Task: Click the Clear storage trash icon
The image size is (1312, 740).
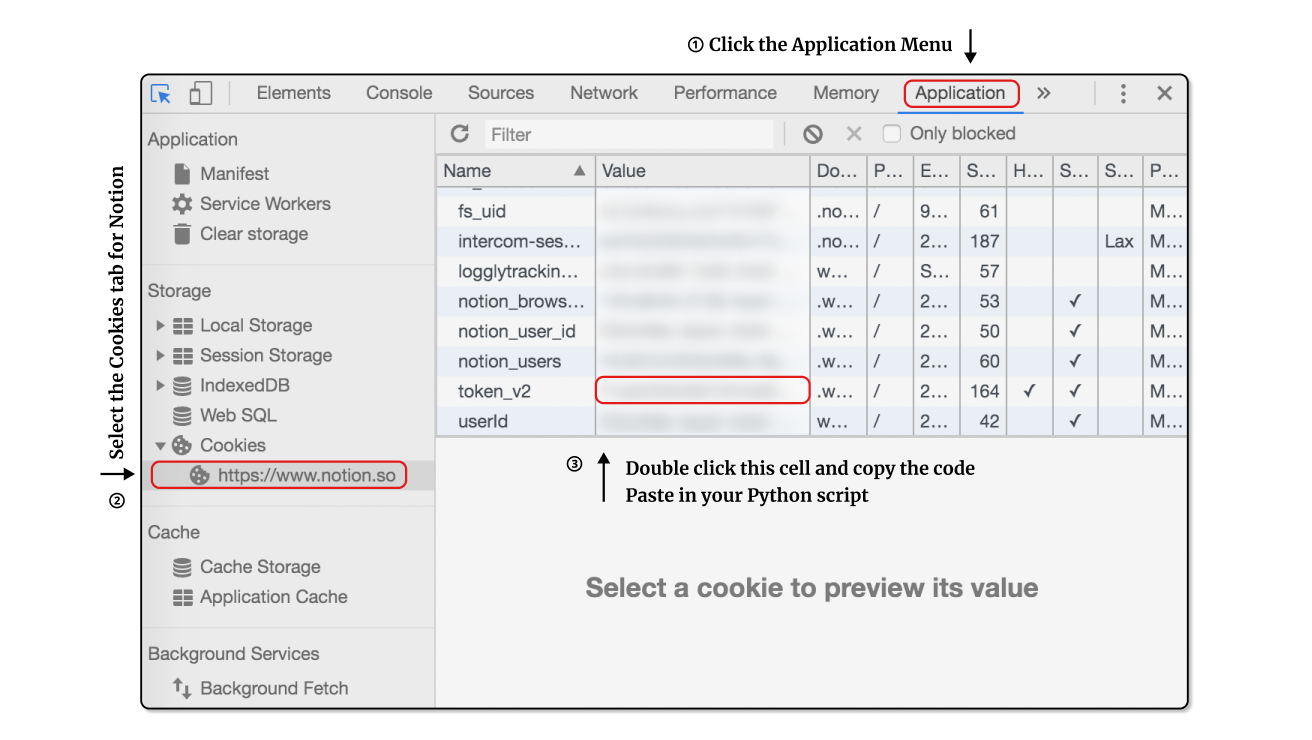Action: 182,234
